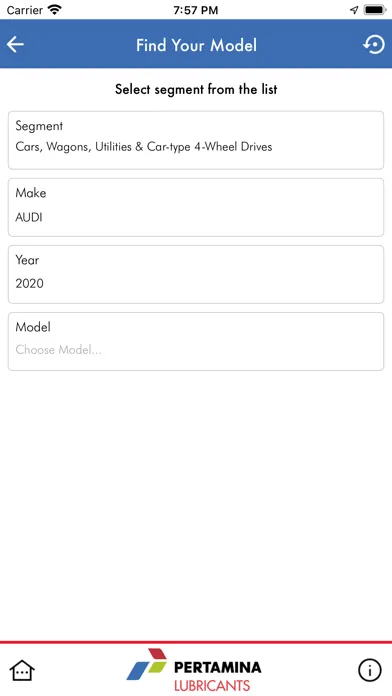The height and width of the screenshot is (696, 392).
Task: Tap the Find Your Model title
Action: 196,45
